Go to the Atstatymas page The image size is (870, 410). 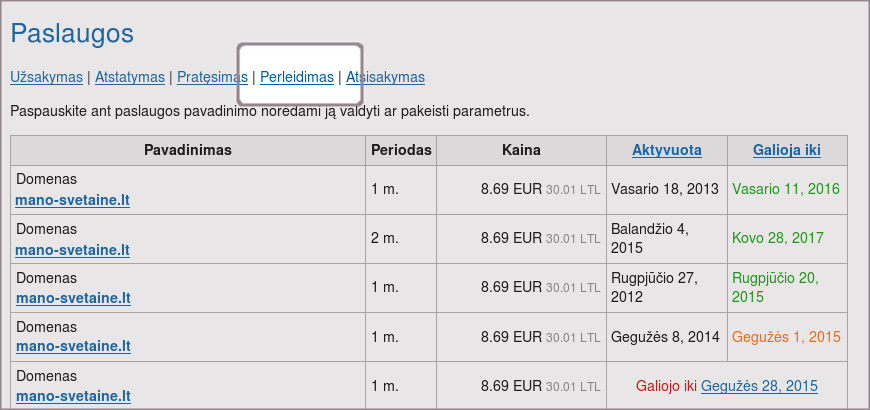(130, 77)
